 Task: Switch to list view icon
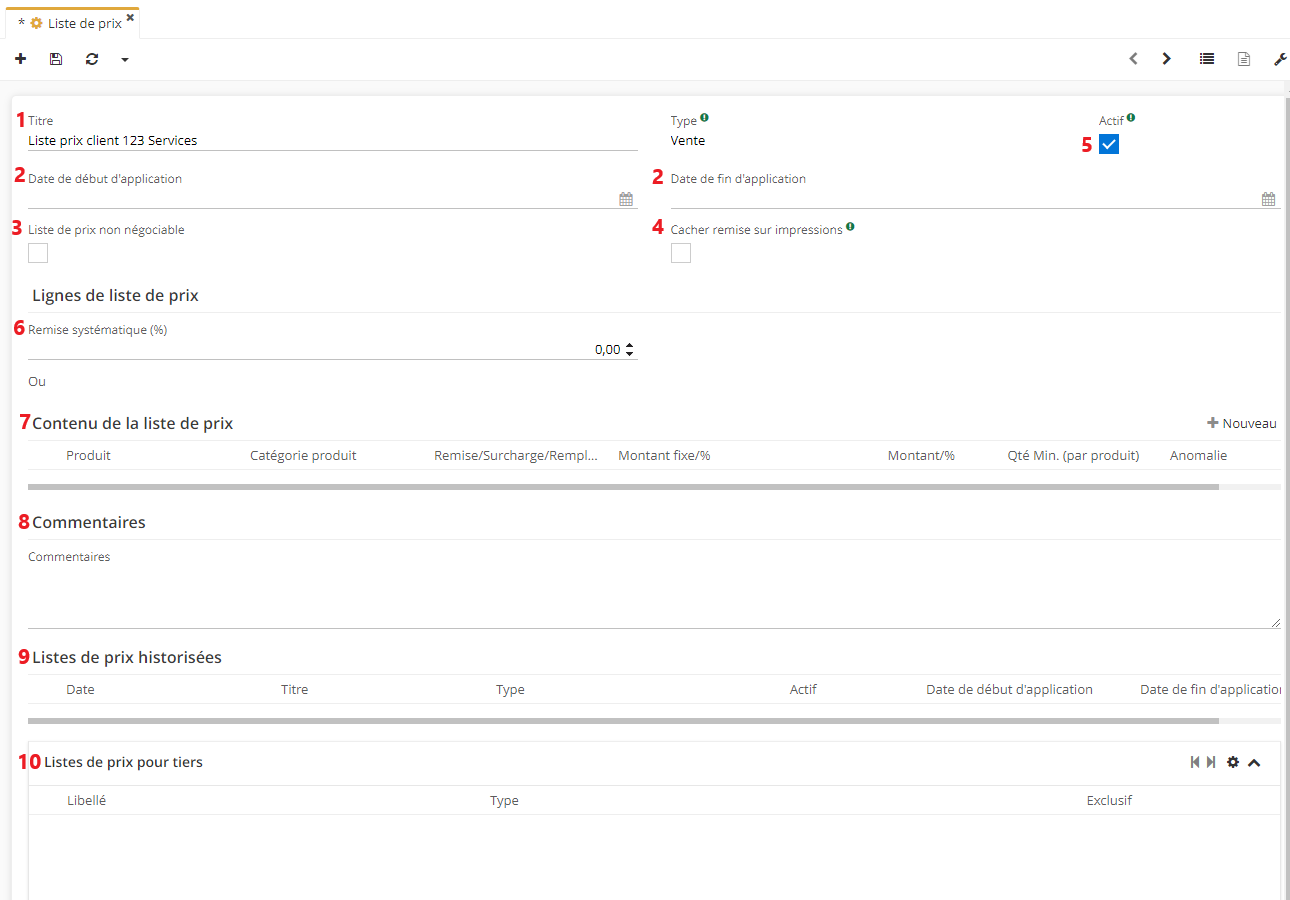[x=1207, y=59]
